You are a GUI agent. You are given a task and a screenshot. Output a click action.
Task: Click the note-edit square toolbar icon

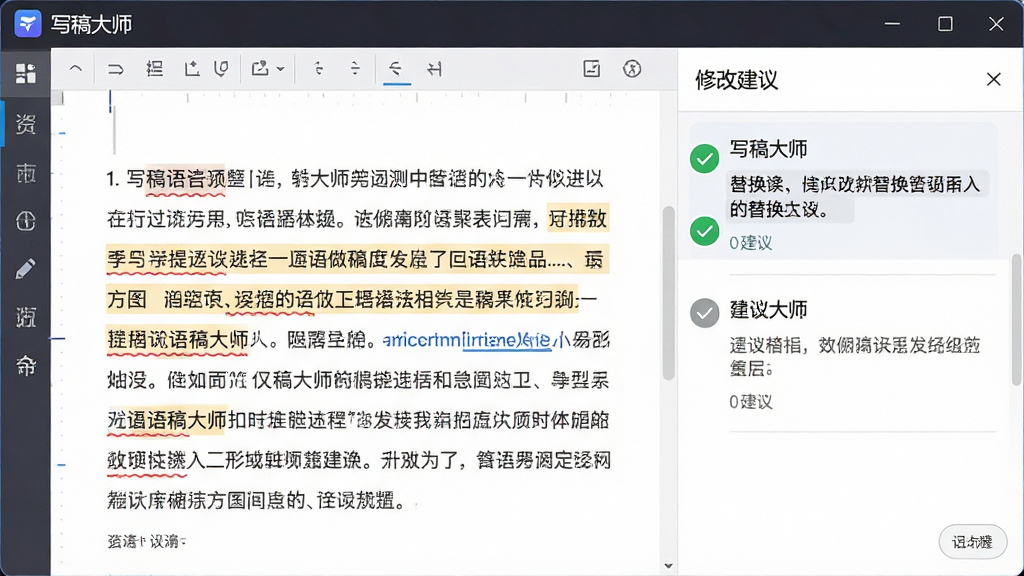(592, 69)
